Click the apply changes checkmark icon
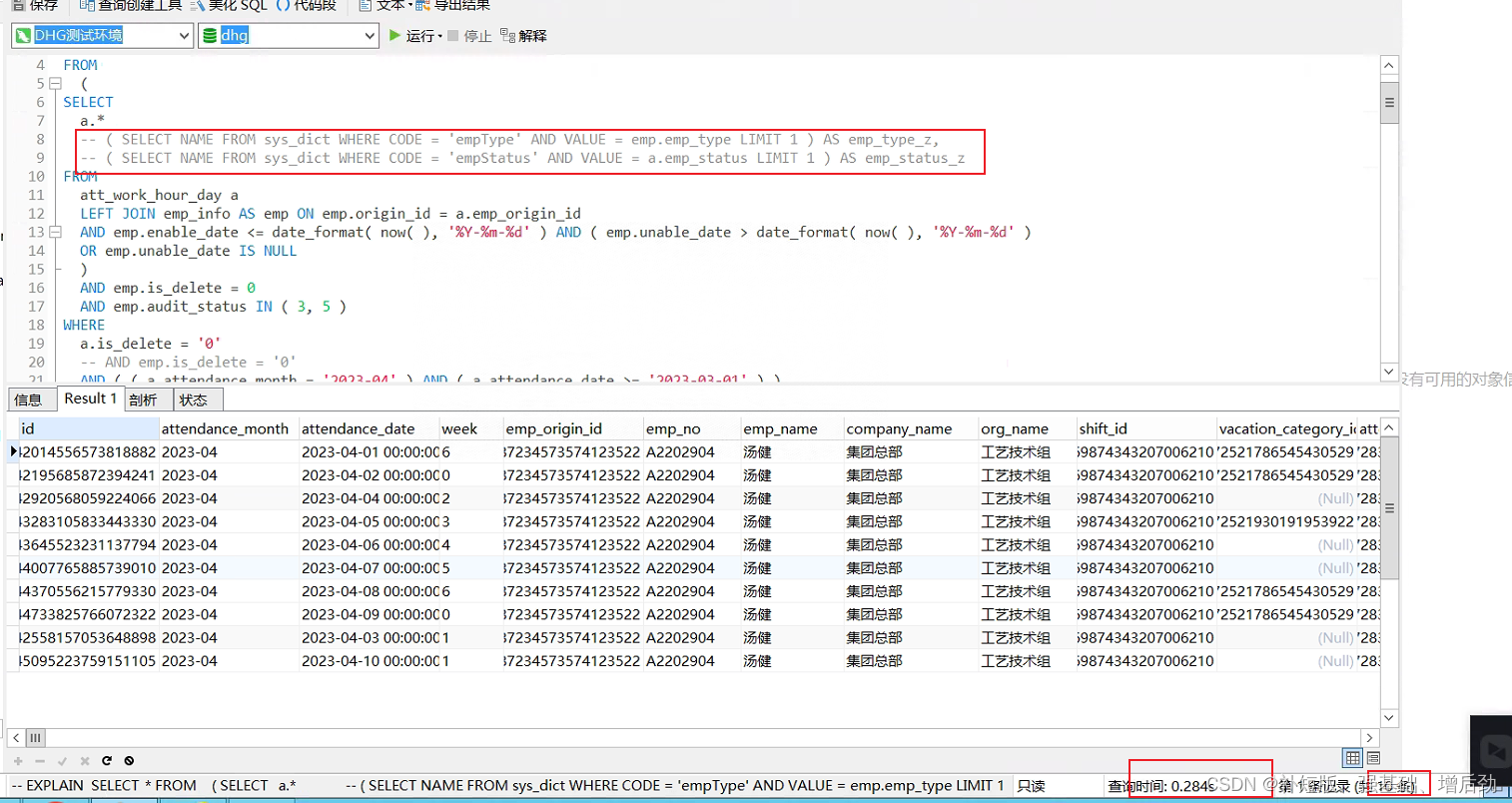The image size is (1512, 803). (62, 761)
